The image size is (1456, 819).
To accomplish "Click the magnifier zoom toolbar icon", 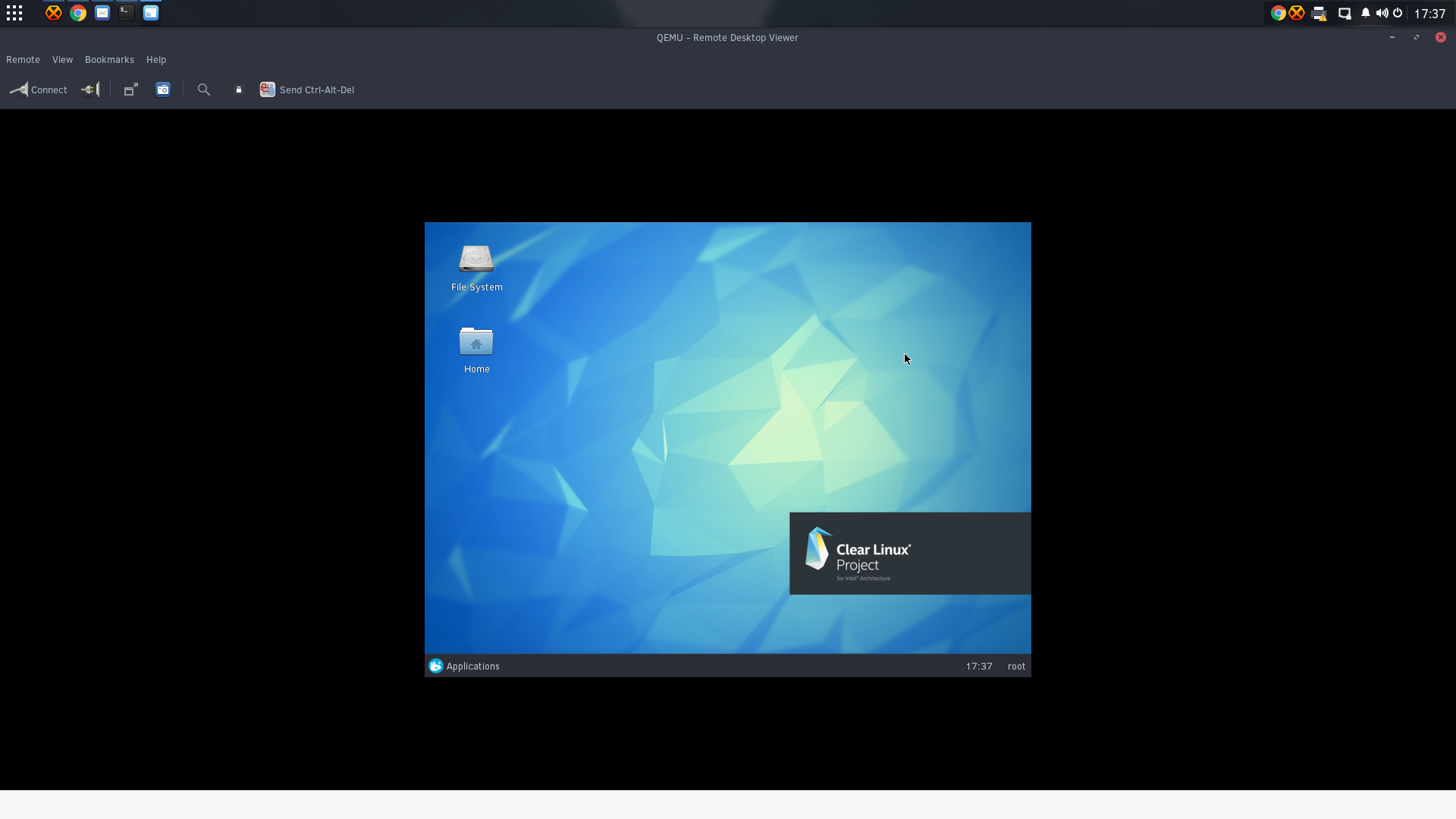I will (x=204, y=89).
